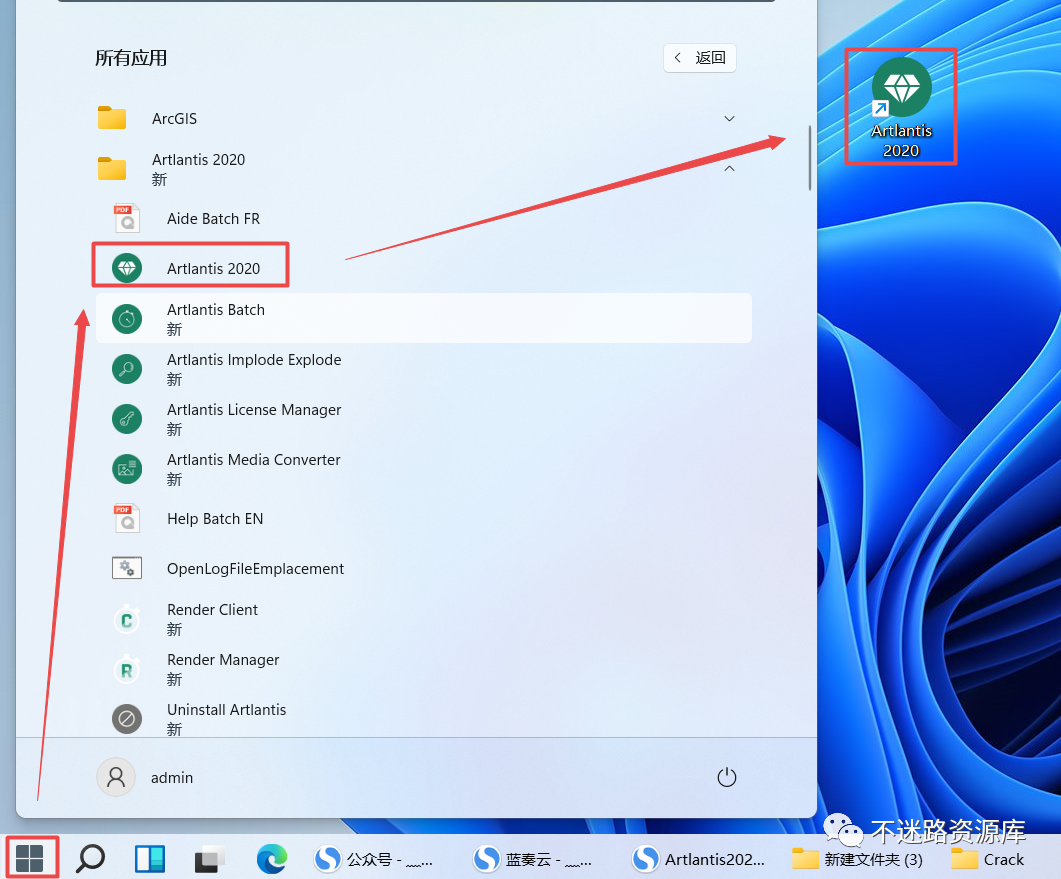
Task: Click the 返回 back button
Action: tap(700, 58)
